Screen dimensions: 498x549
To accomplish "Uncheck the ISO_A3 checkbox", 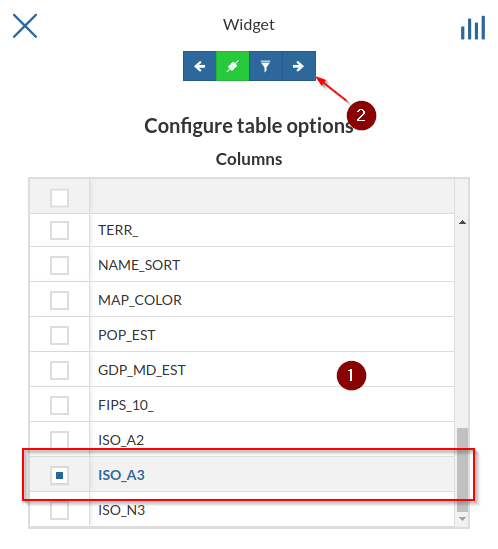I will coord(59,475).
